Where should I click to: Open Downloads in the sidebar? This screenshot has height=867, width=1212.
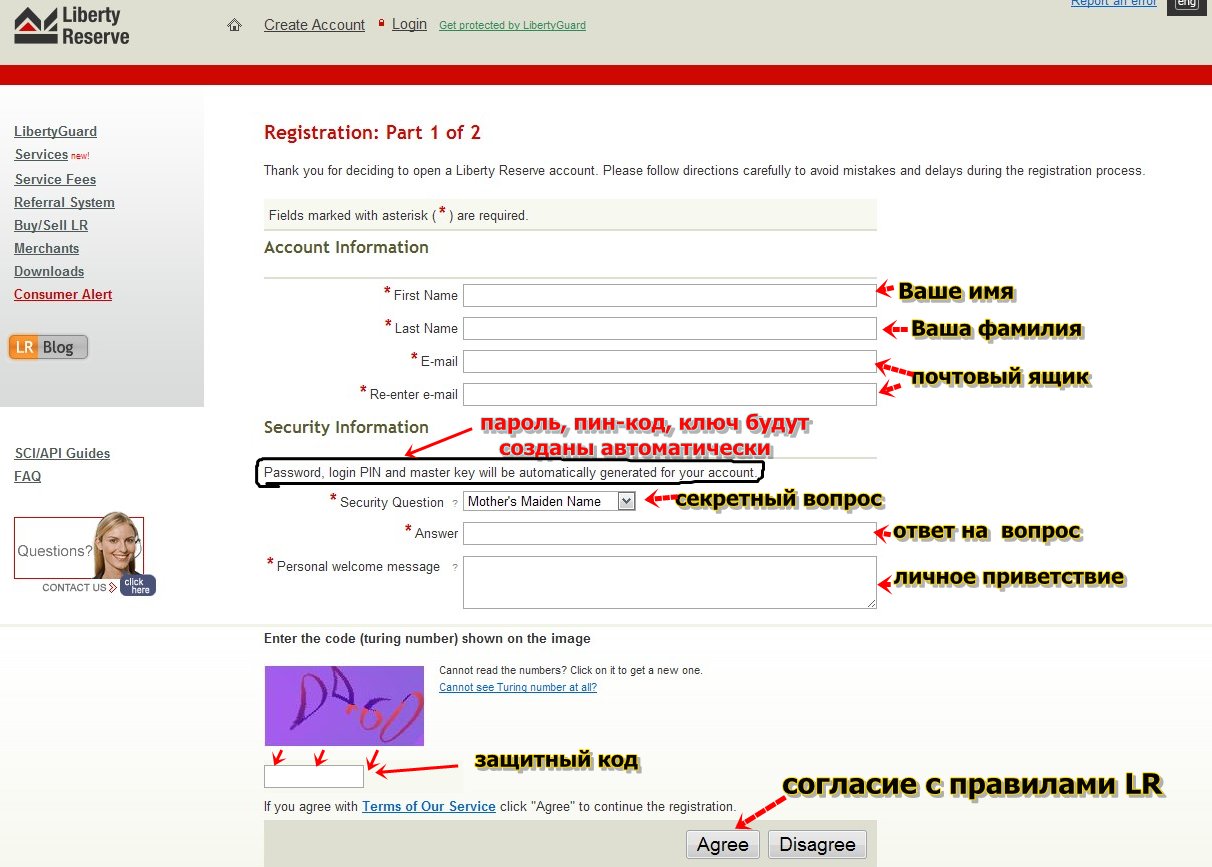click(49, 271)
